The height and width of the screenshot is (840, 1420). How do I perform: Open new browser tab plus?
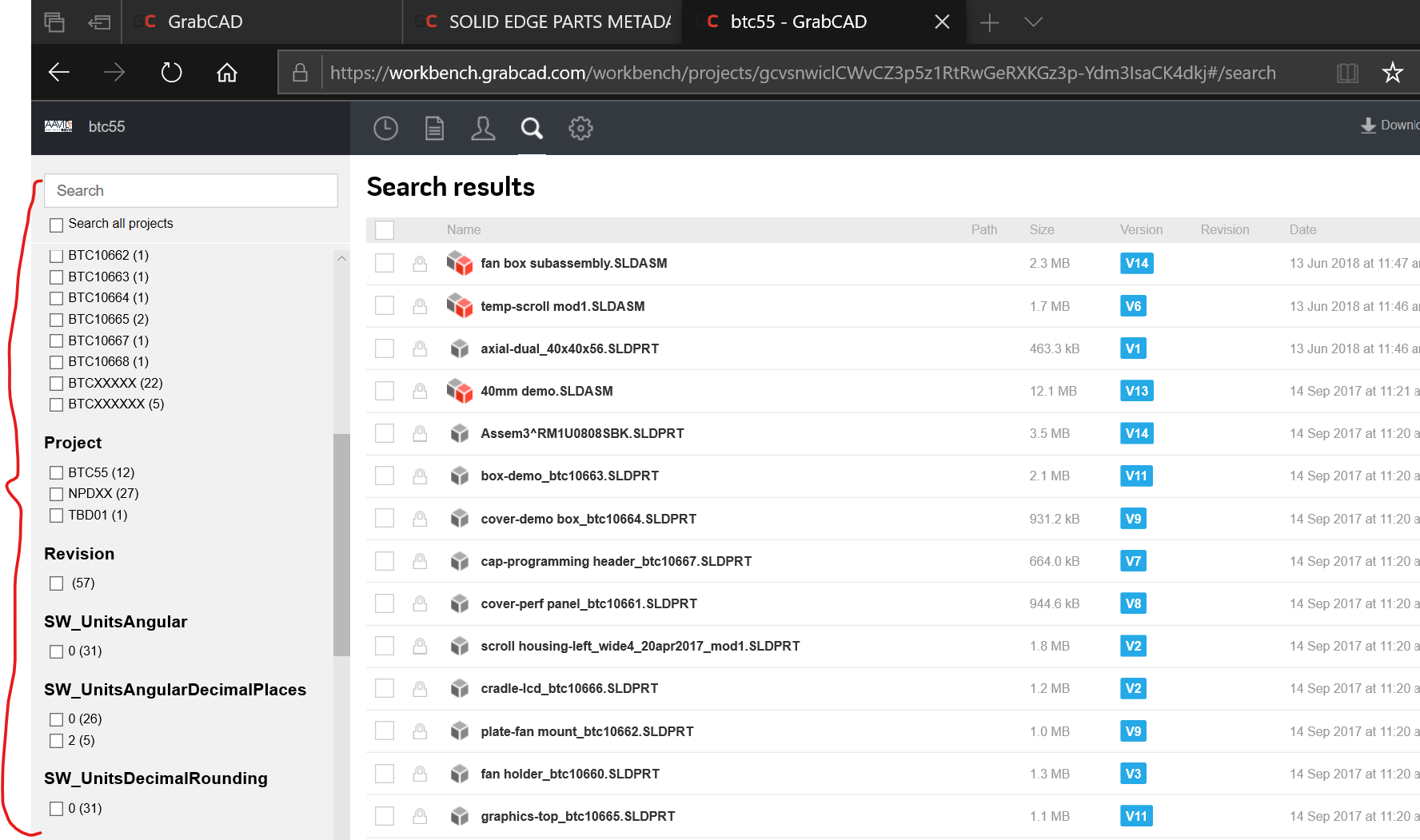(x=990, y=22)
